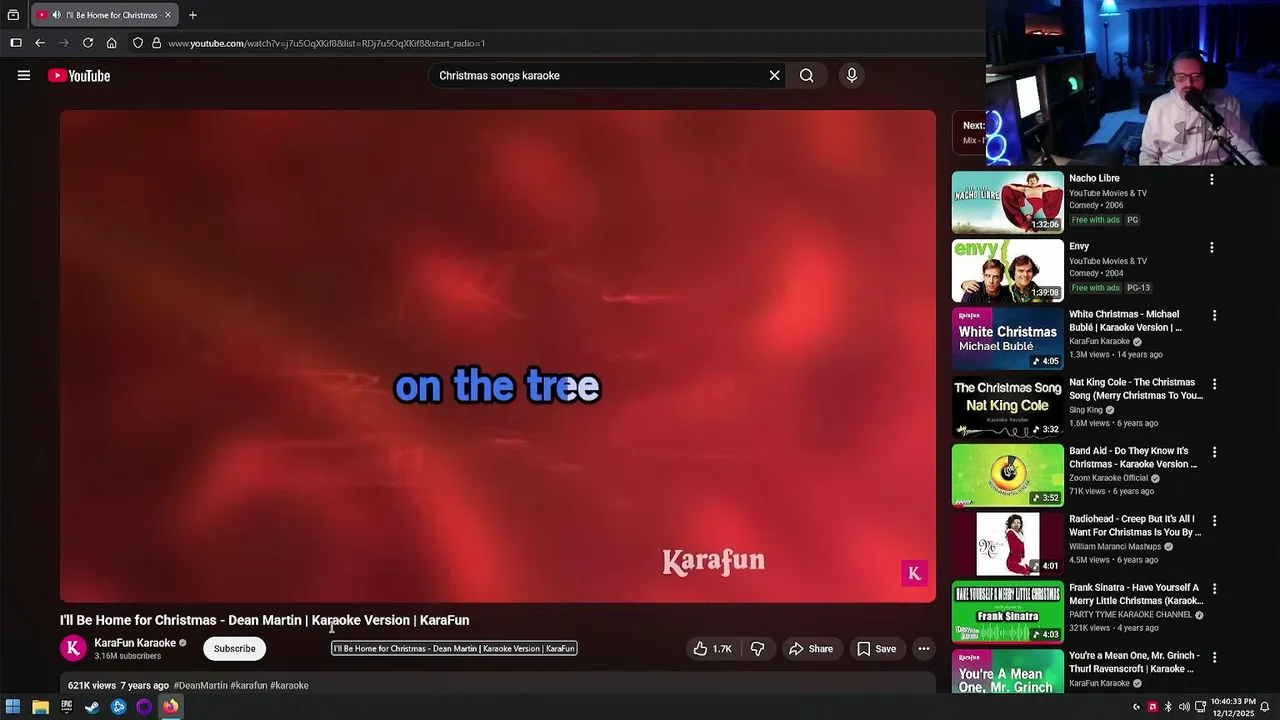
Task: Open the You're a Mean One title
Action: point(1133,663)
